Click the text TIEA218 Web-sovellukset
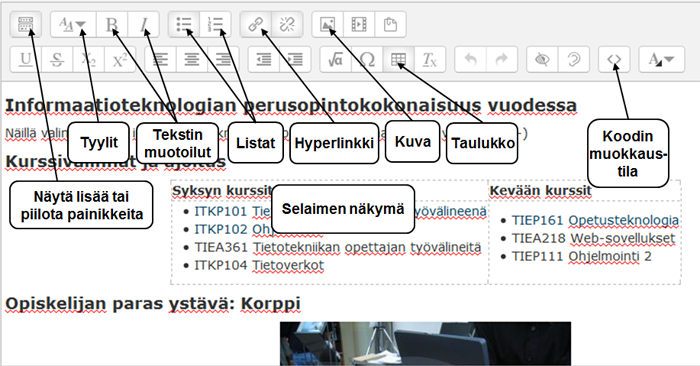 click(x=593, y=238)
